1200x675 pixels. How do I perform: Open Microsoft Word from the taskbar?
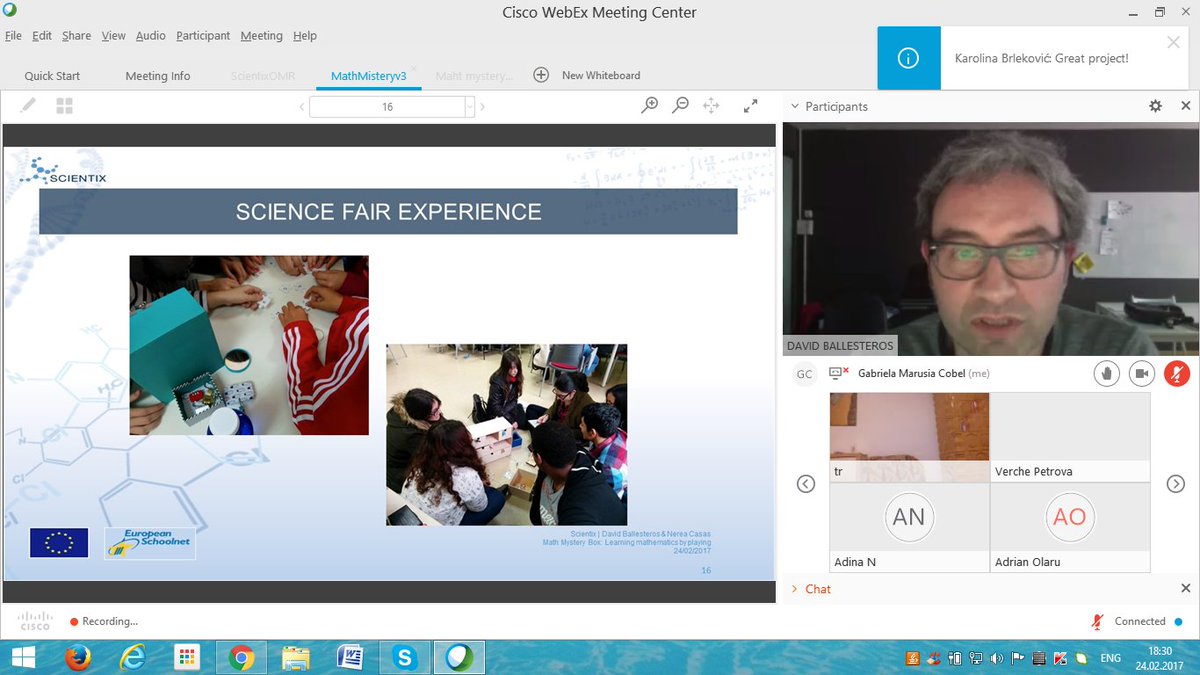click(350, 657)
